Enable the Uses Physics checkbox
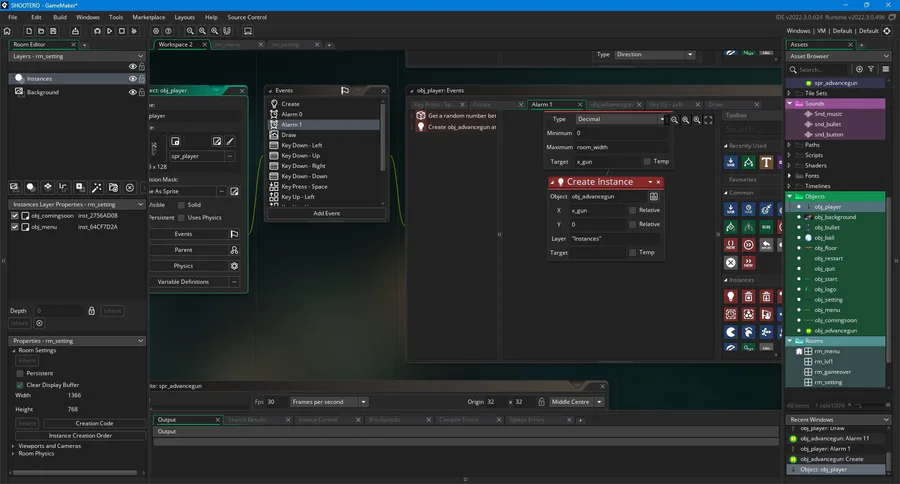 [x=181, y=218]
